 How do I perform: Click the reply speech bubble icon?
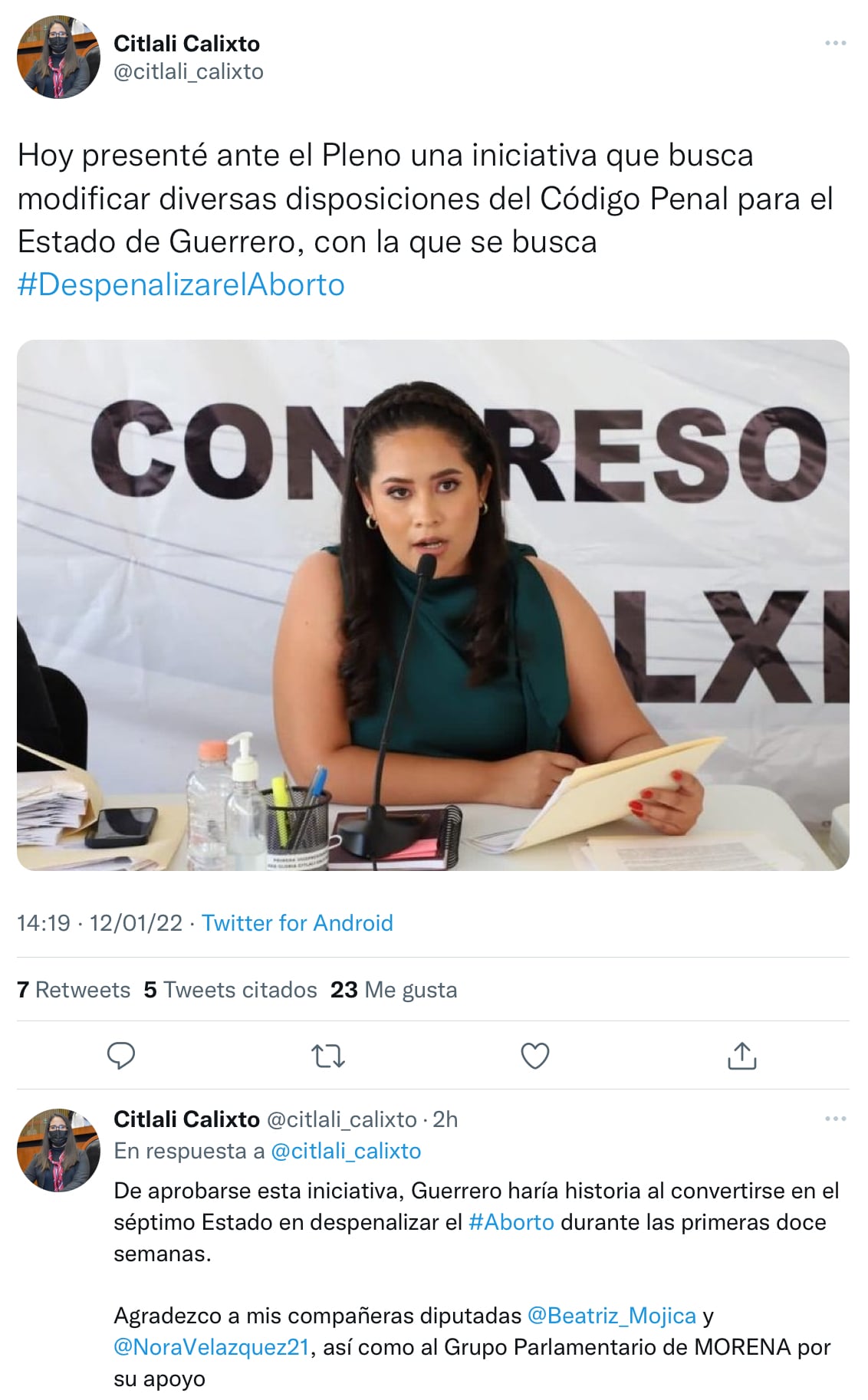120,1056
